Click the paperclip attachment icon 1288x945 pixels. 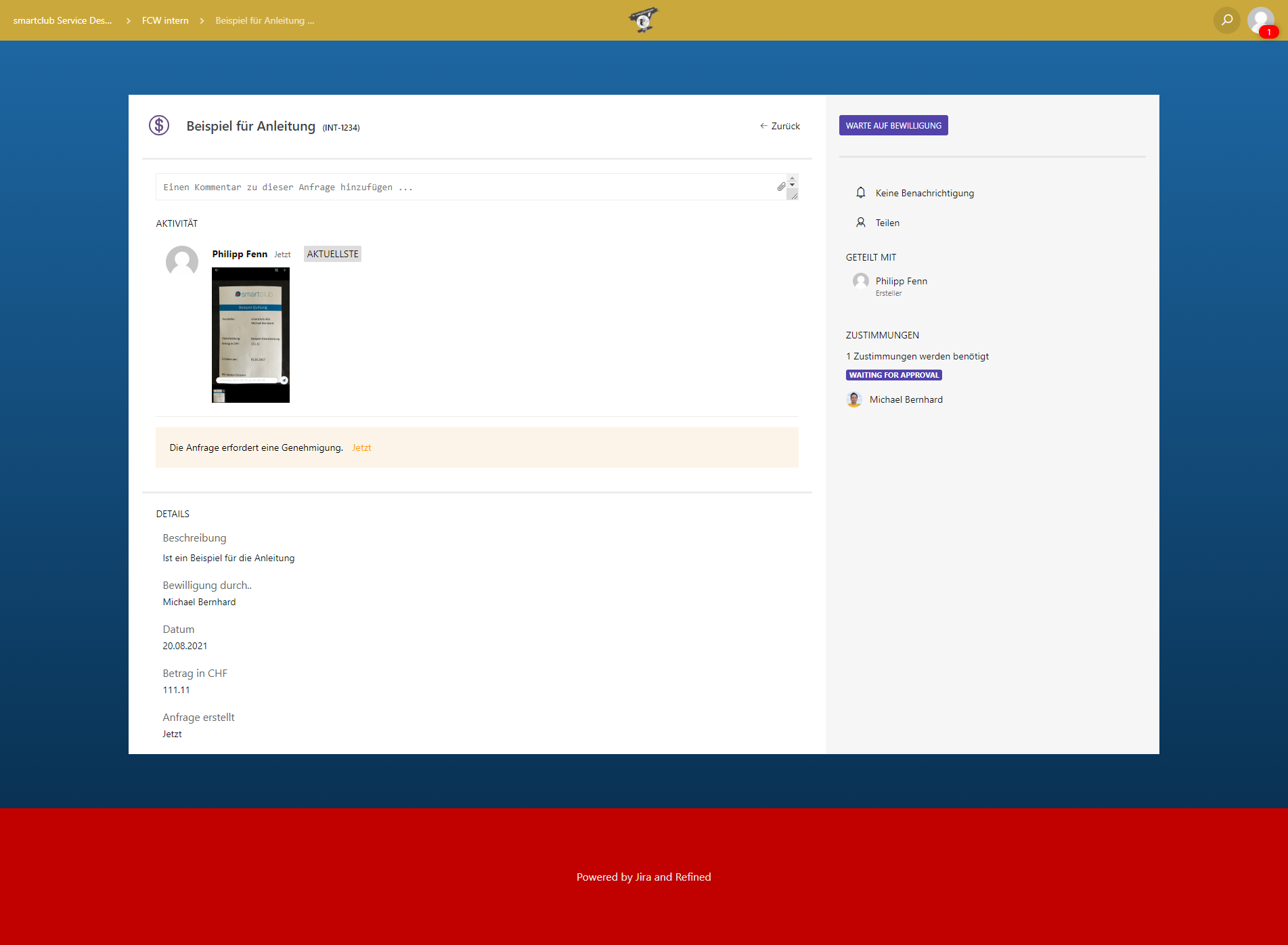point(781,187)
